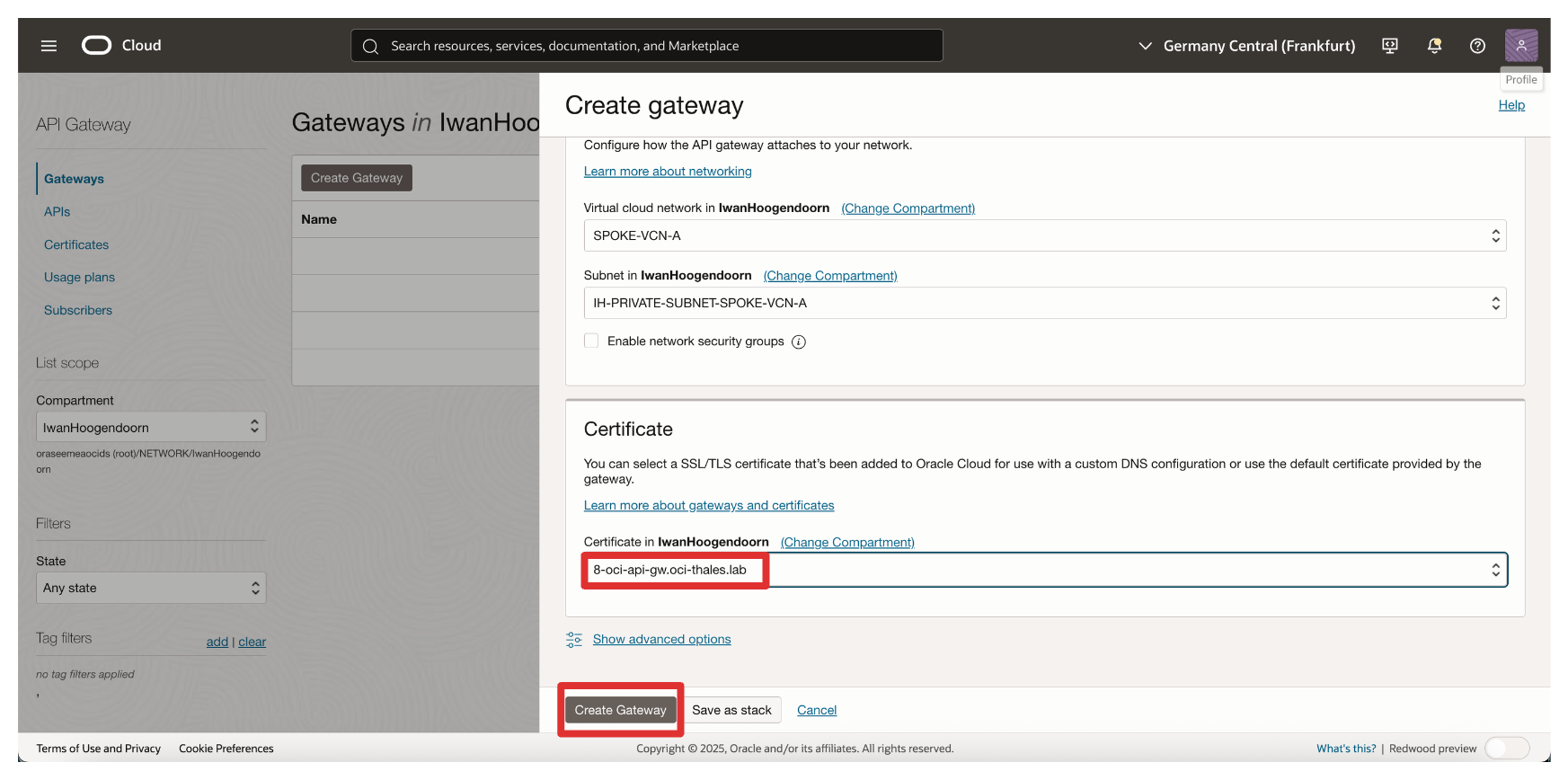Click the advanced options sliders icon
The height and width of the screenshot is (780, 1568).
click(574, 640)
